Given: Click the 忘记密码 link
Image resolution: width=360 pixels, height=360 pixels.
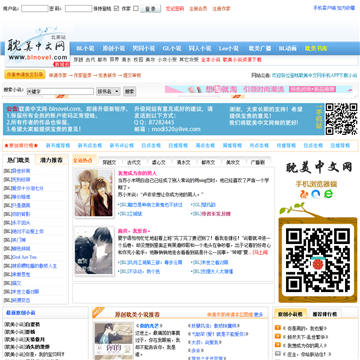Looking at the screenshot, I should (175, 9).
